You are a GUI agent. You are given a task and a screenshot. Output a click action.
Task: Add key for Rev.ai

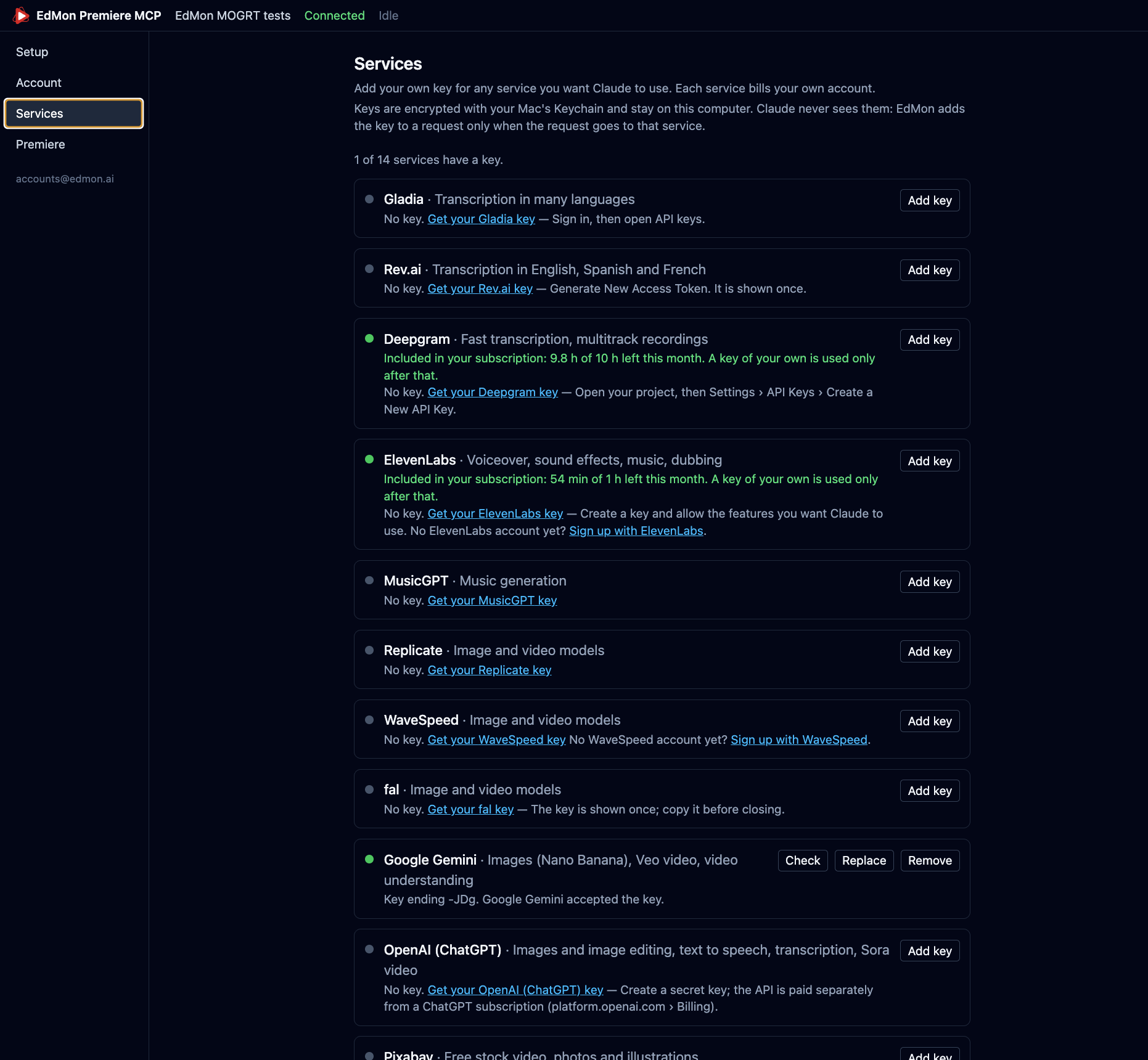[x=930, y=270]
